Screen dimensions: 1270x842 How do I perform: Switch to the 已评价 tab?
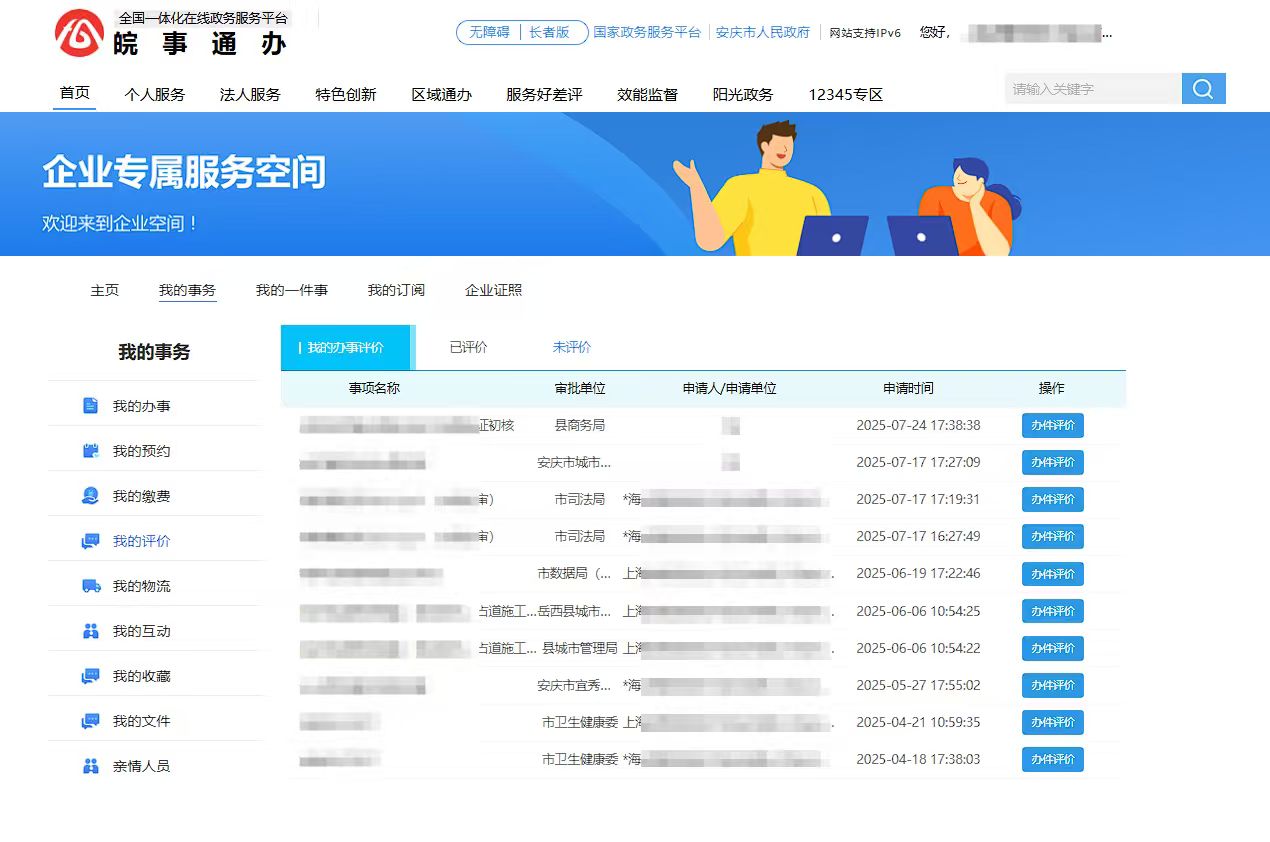tap(468, 348)
